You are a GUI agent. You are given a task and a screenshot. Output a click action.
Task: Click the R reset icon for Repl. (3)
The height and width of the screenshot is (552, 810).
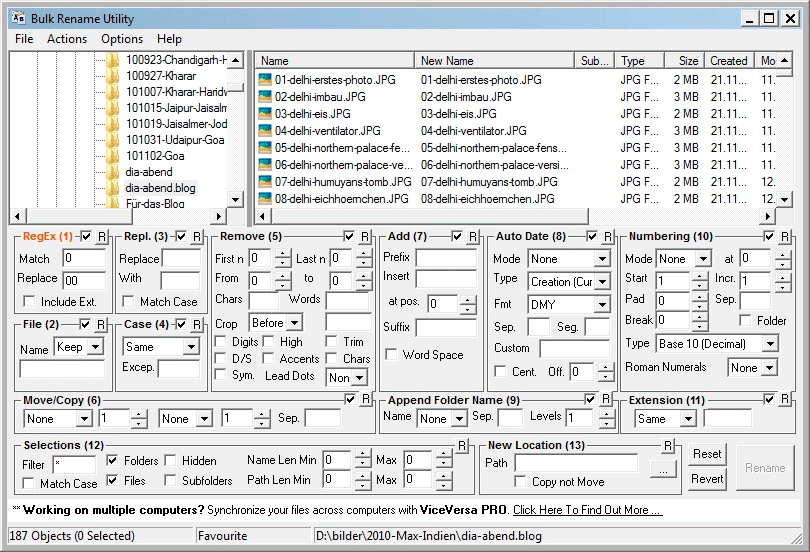point(197,236)
